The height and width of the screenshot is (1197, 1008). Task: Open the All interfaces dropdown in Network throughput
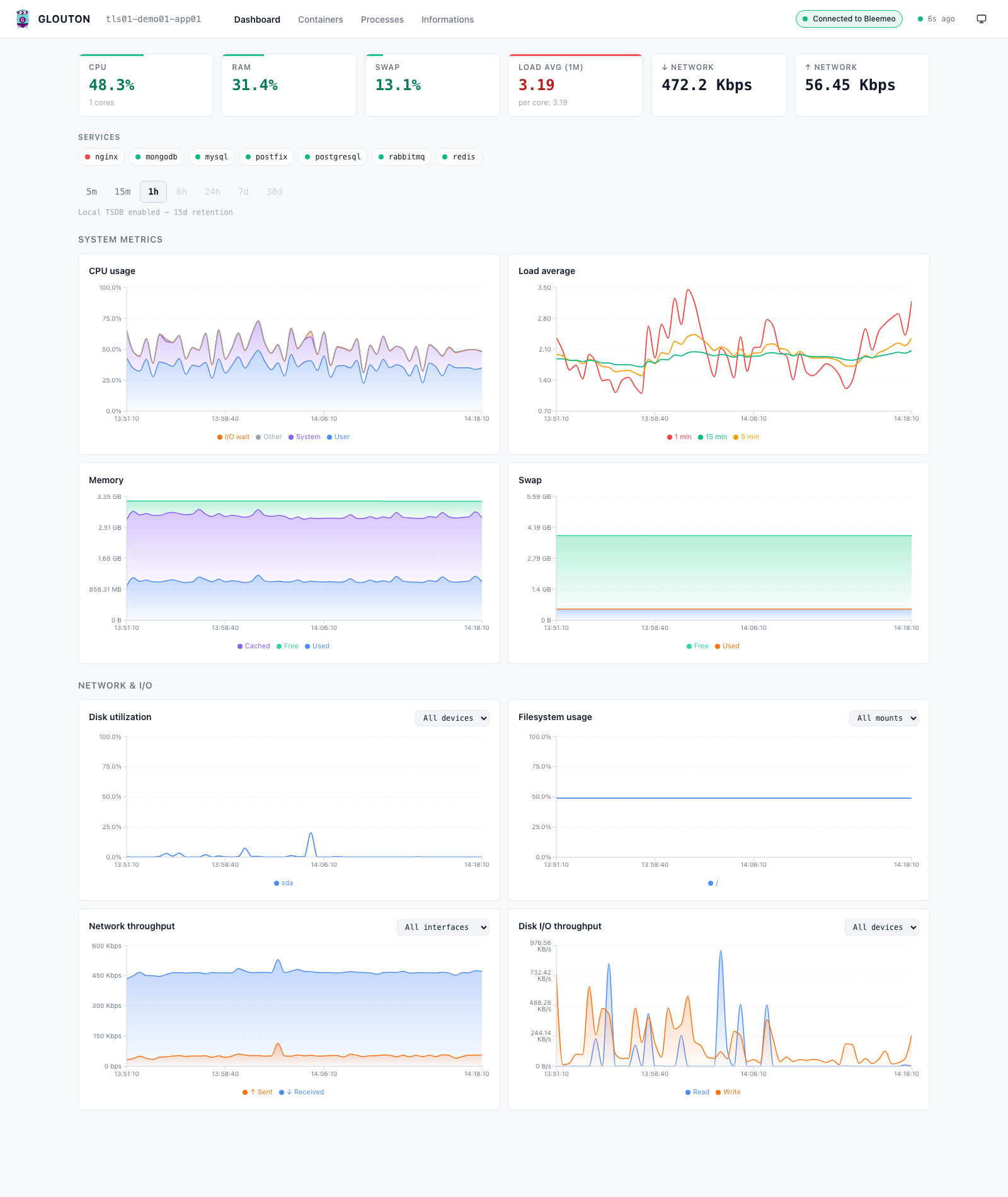point(443,927)
